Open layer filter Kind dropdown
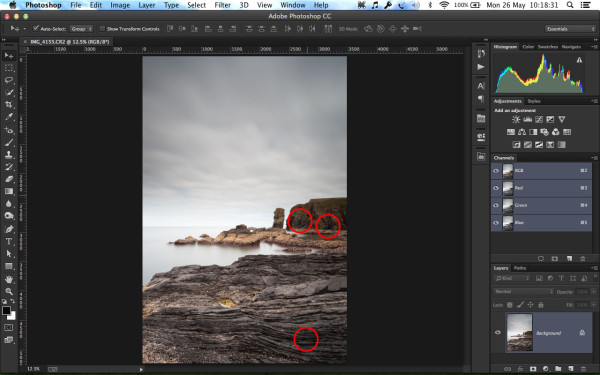Image resolution: width=600 pixels, height=375 pixels. tap(512, 278)
